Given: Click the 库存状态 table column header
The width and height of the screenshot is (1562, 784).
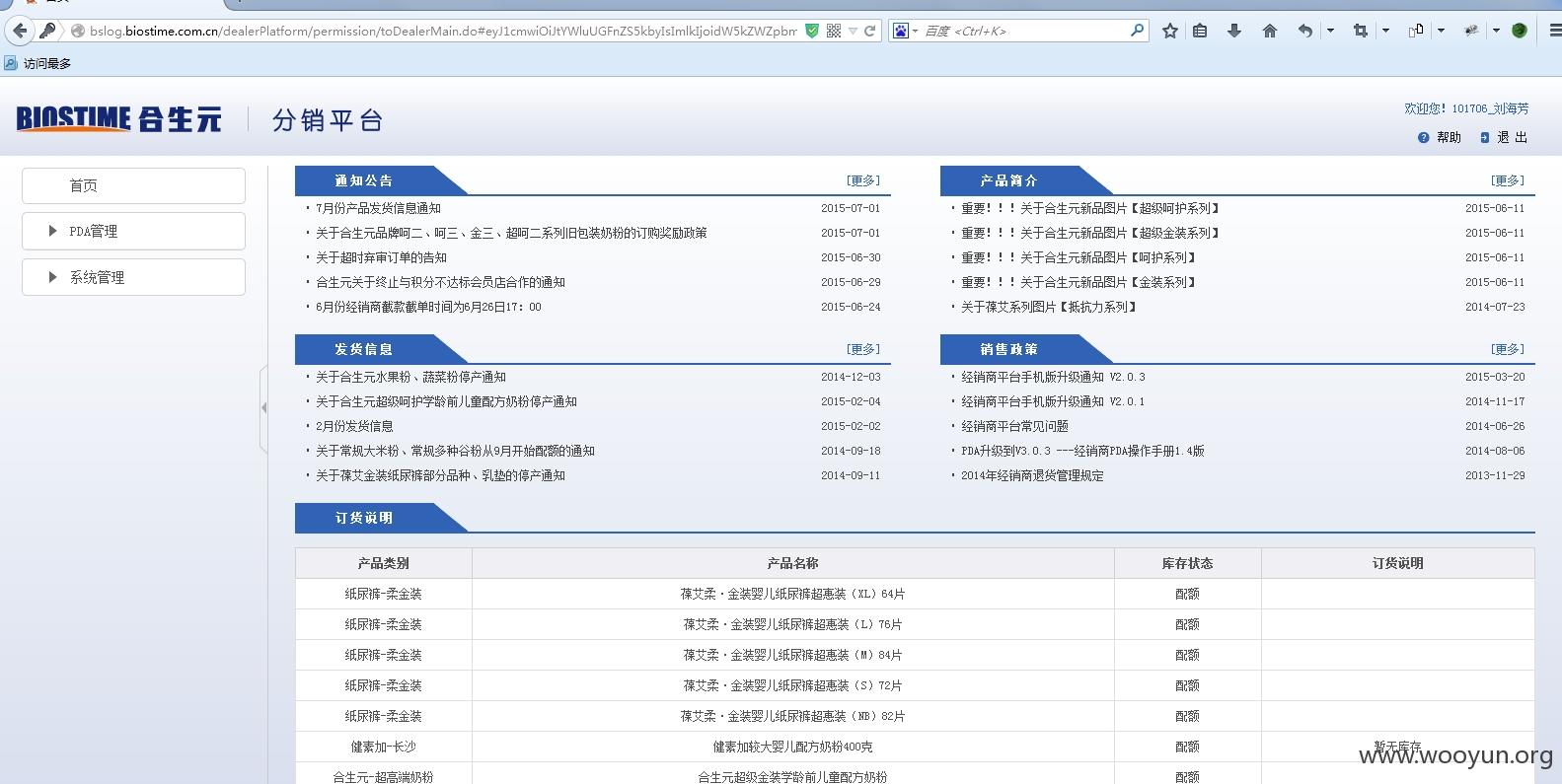Looking at the screenshot, I should [1187, 563].
